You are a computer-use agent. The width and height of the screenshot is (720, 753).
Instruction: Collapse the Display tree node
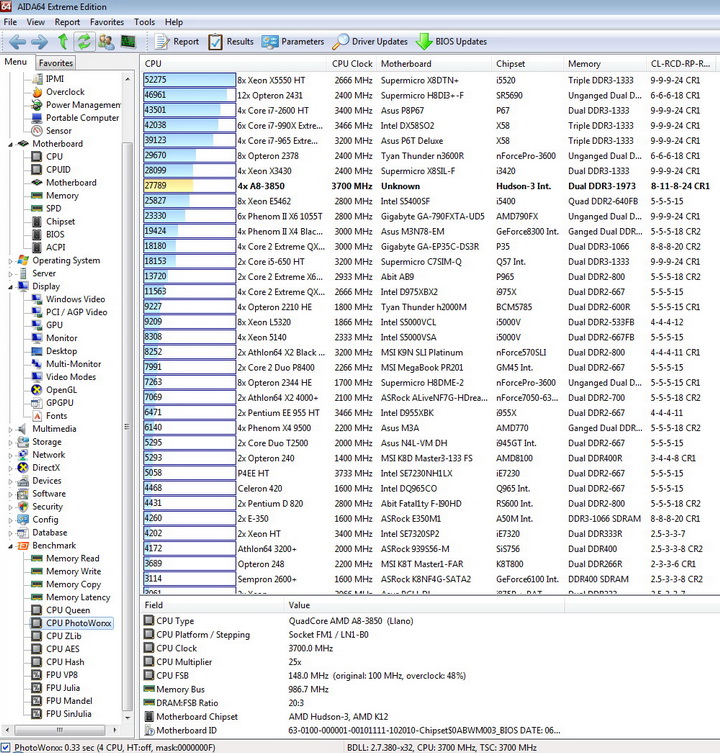(10, 287)
